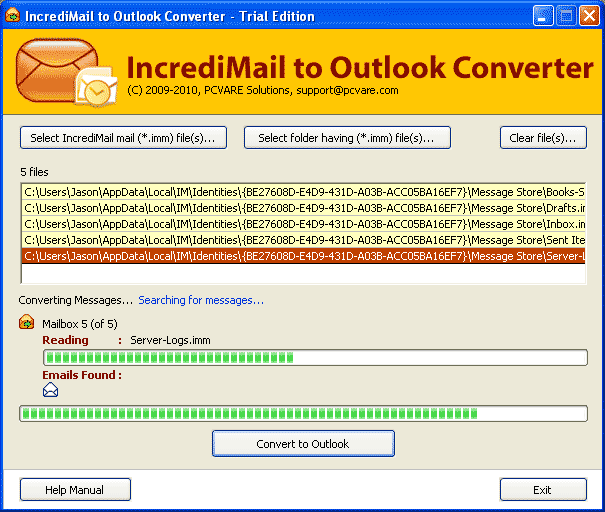Click the Mailbox 5 (of 5) label
This screenshot has height=512, width=605.
79,324
